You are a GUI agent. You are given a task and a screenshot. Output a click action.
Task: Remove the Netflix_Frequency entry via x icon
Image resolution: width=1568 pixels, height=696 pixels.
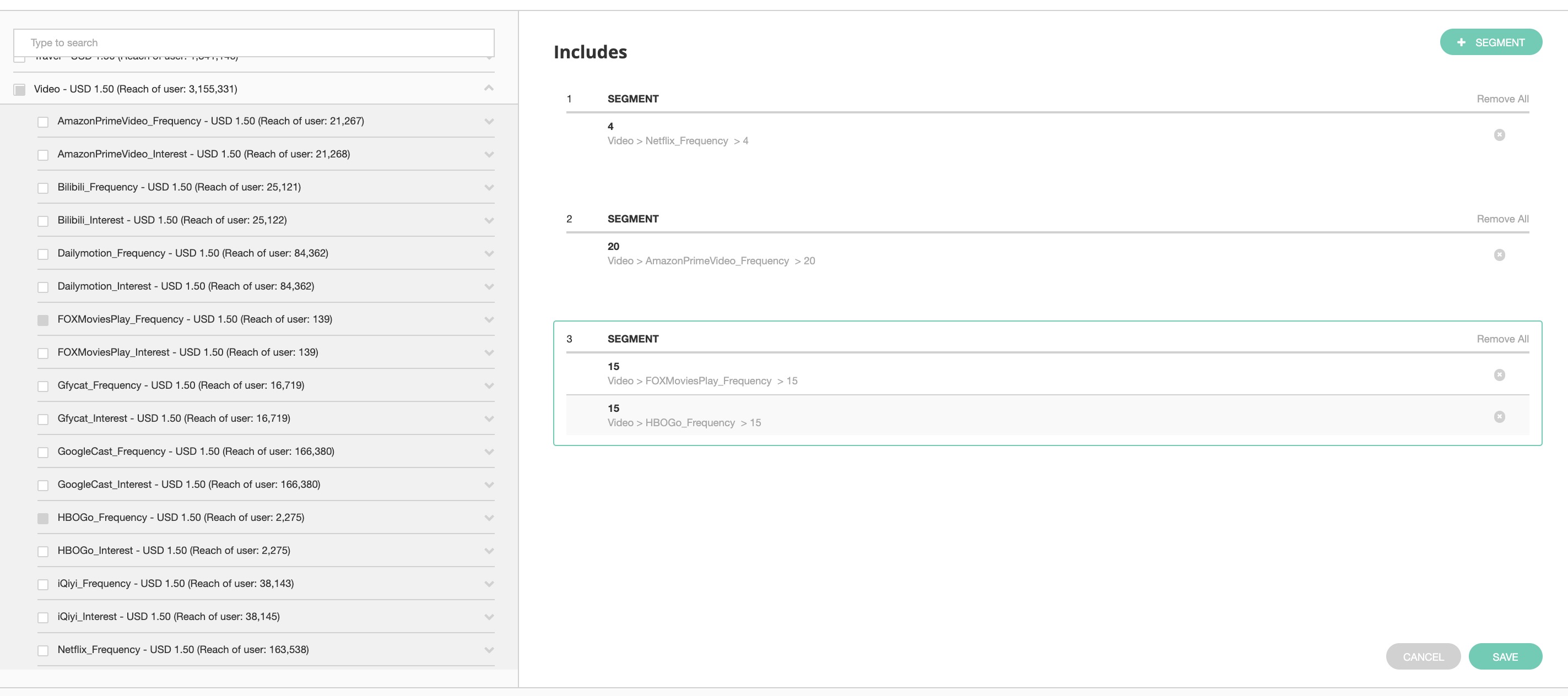[x=1499, y=134]
